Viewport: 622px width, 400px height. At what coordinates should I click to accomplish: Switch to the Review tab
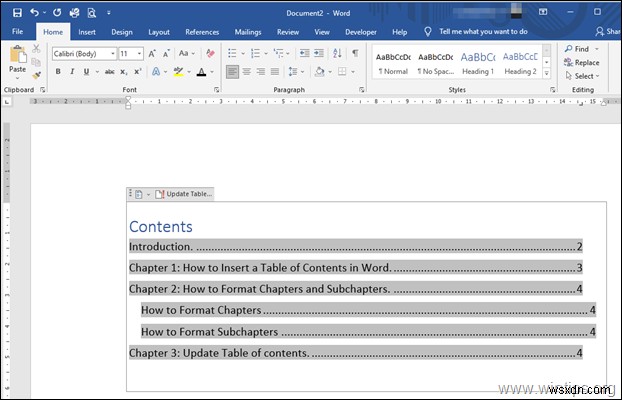pyautogui.click(x=288, y=32)
